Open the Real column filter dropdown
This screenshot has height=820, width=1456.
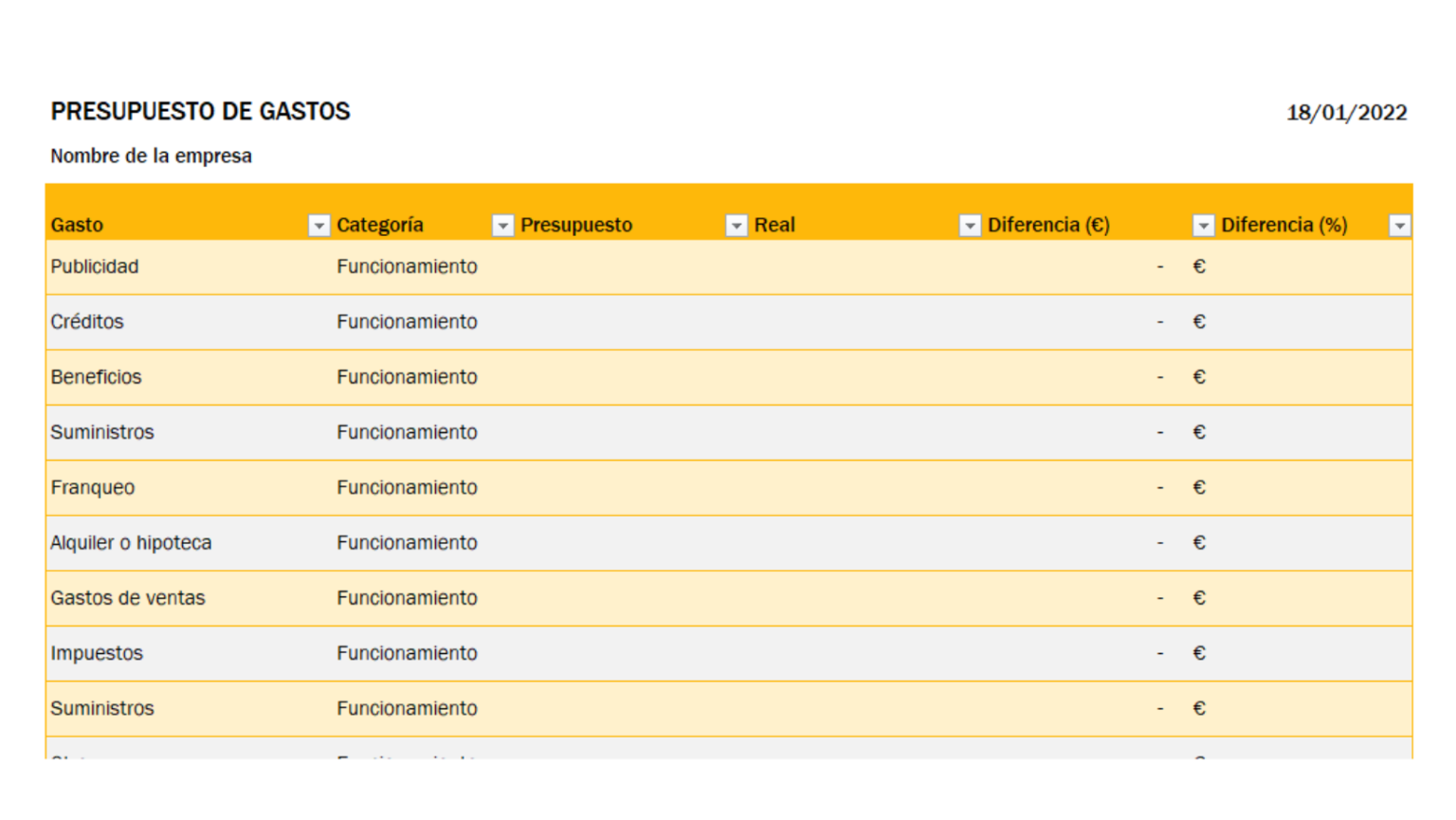pos(969,226)
